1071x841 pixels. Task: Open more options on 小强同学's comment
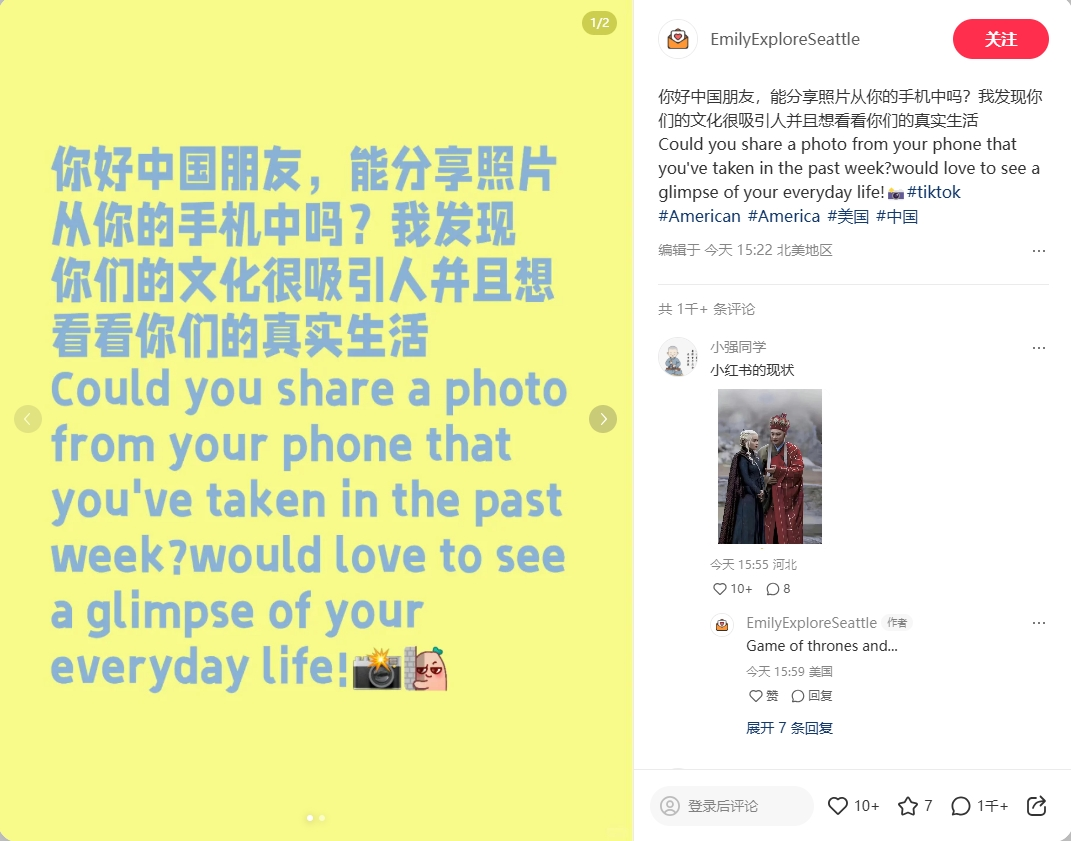pos(1039,348)
